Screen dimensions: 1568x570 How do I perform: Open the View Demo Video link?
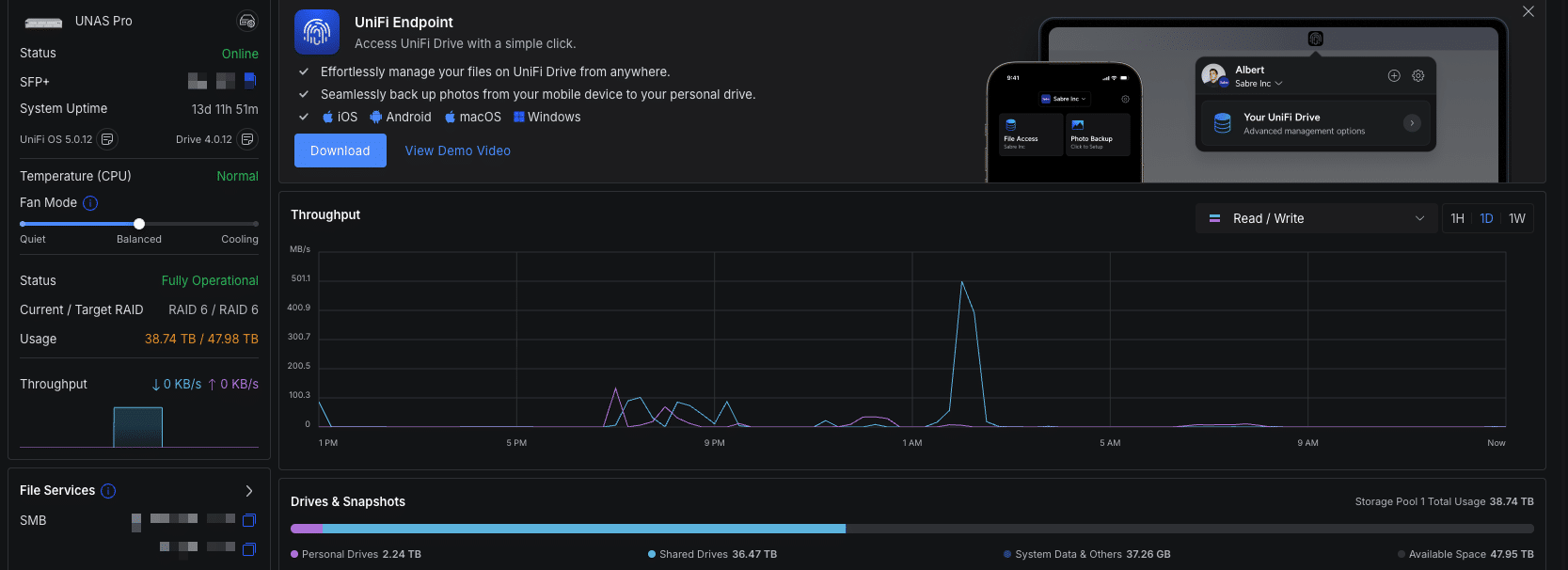pos(458,150)
